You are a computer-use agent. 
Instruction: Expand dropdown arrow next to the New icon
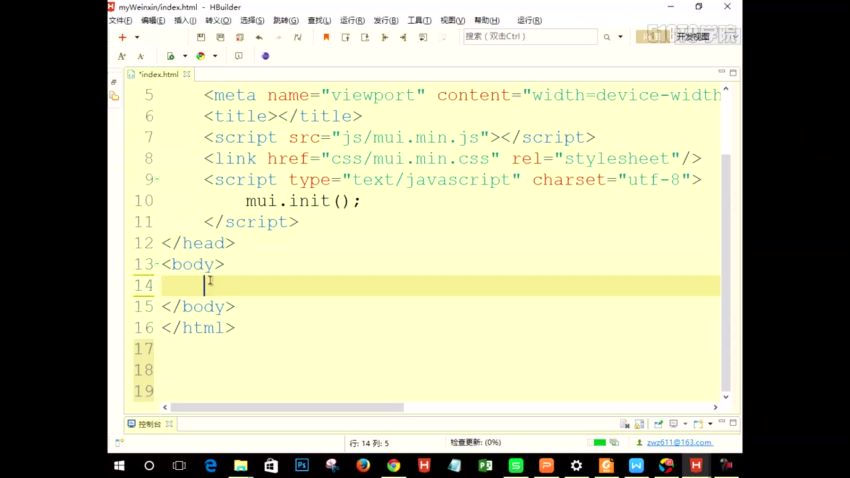(136, 37)
